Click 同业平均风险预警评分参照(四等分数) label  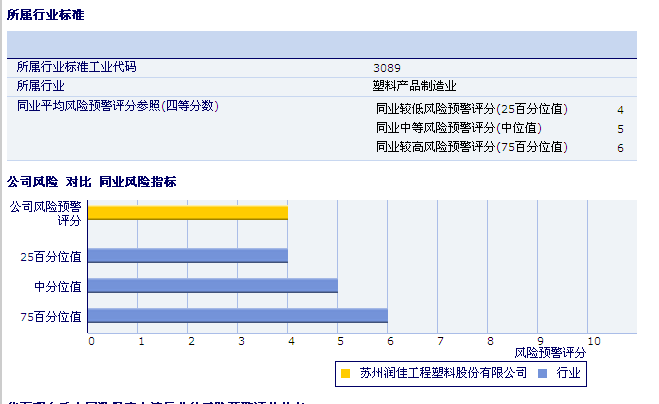point(118,106)
